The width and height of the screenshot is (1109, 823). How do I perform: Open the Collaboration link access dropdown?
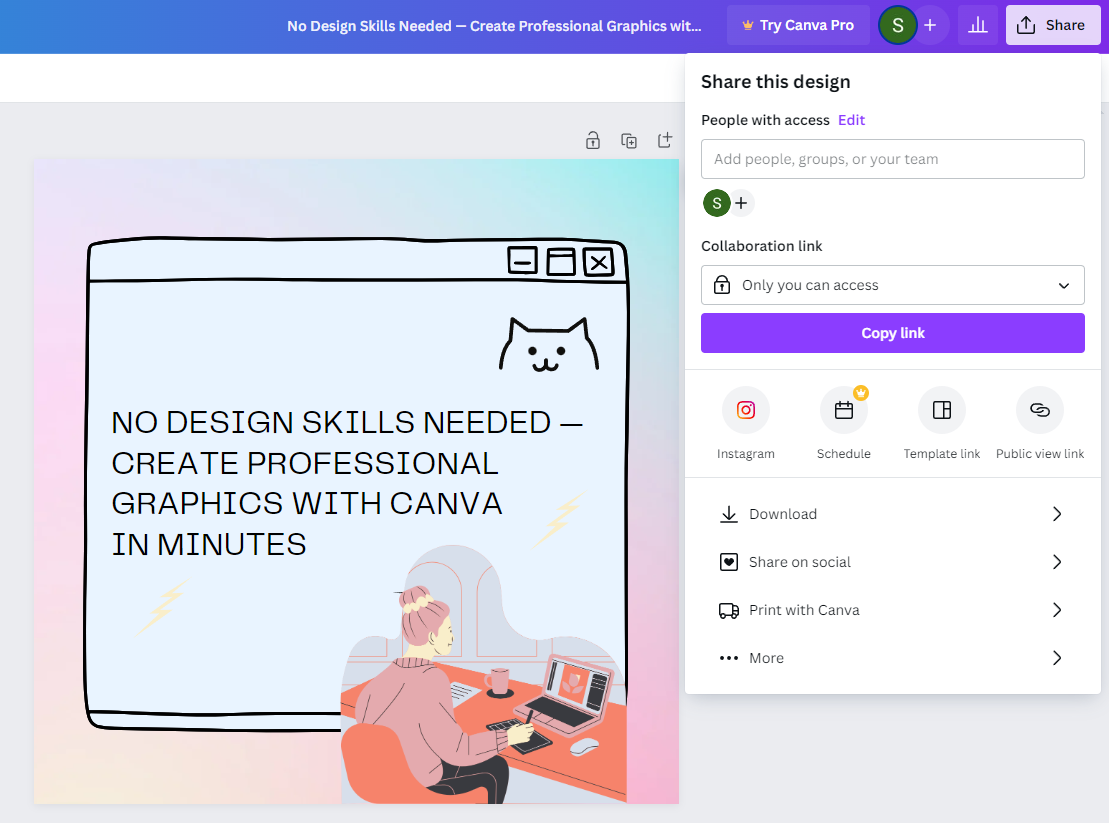point(892,285)
